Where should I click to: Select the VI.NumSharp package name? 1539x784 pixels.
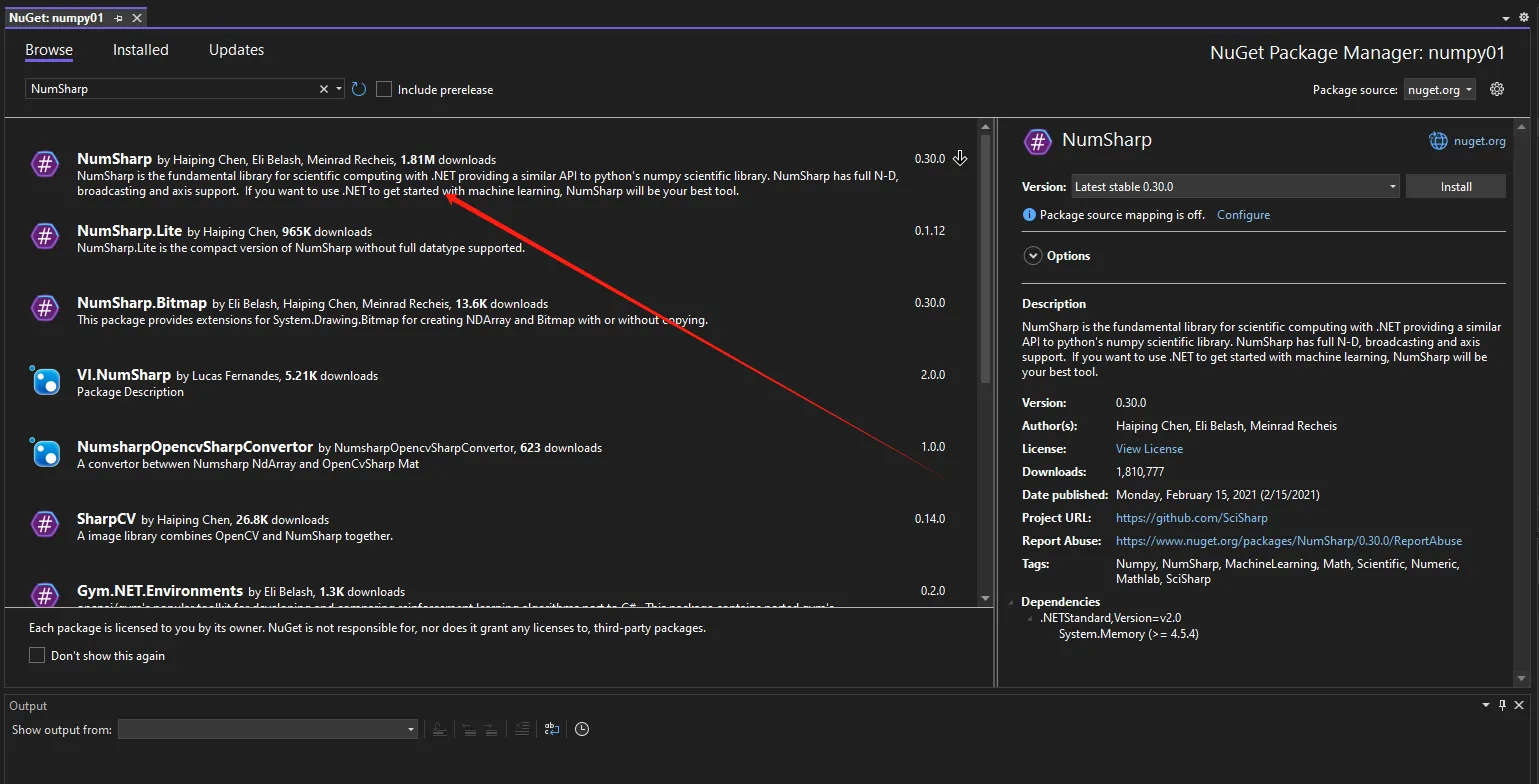[x=124, y=375]
